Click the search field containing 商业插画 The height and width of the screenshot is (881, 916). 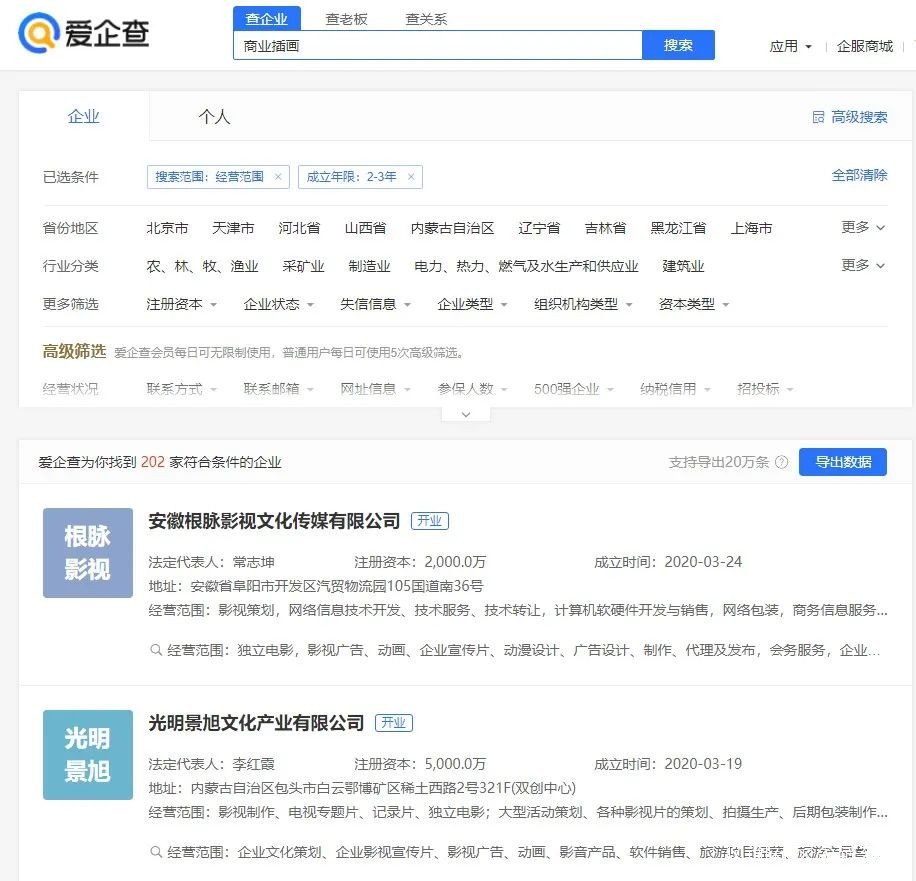click(438, 46)
